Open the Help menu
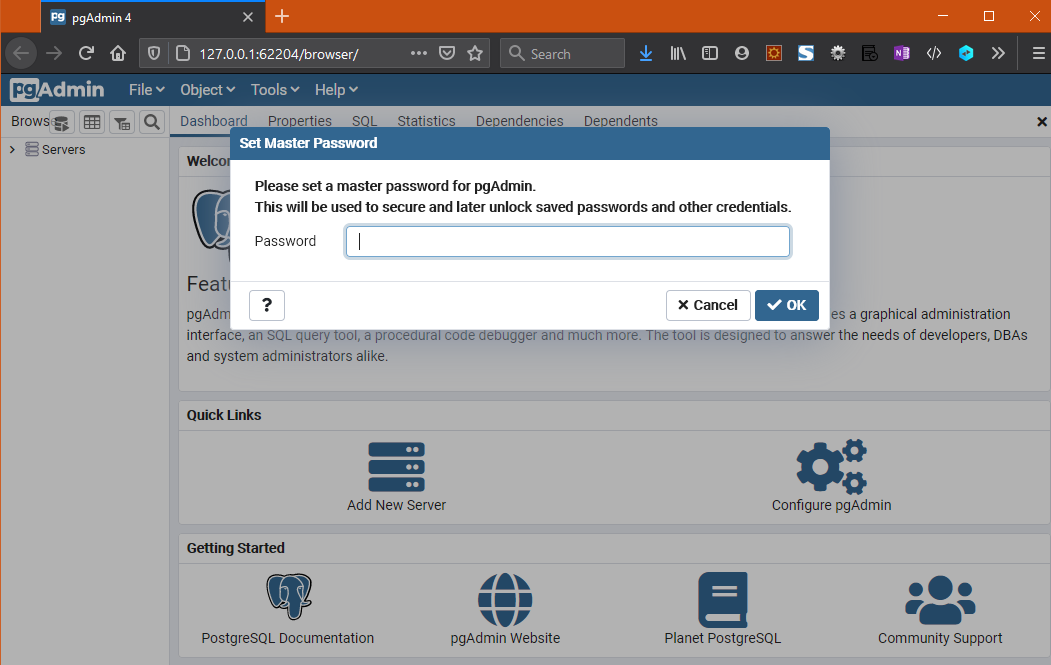 pos(336,90)
